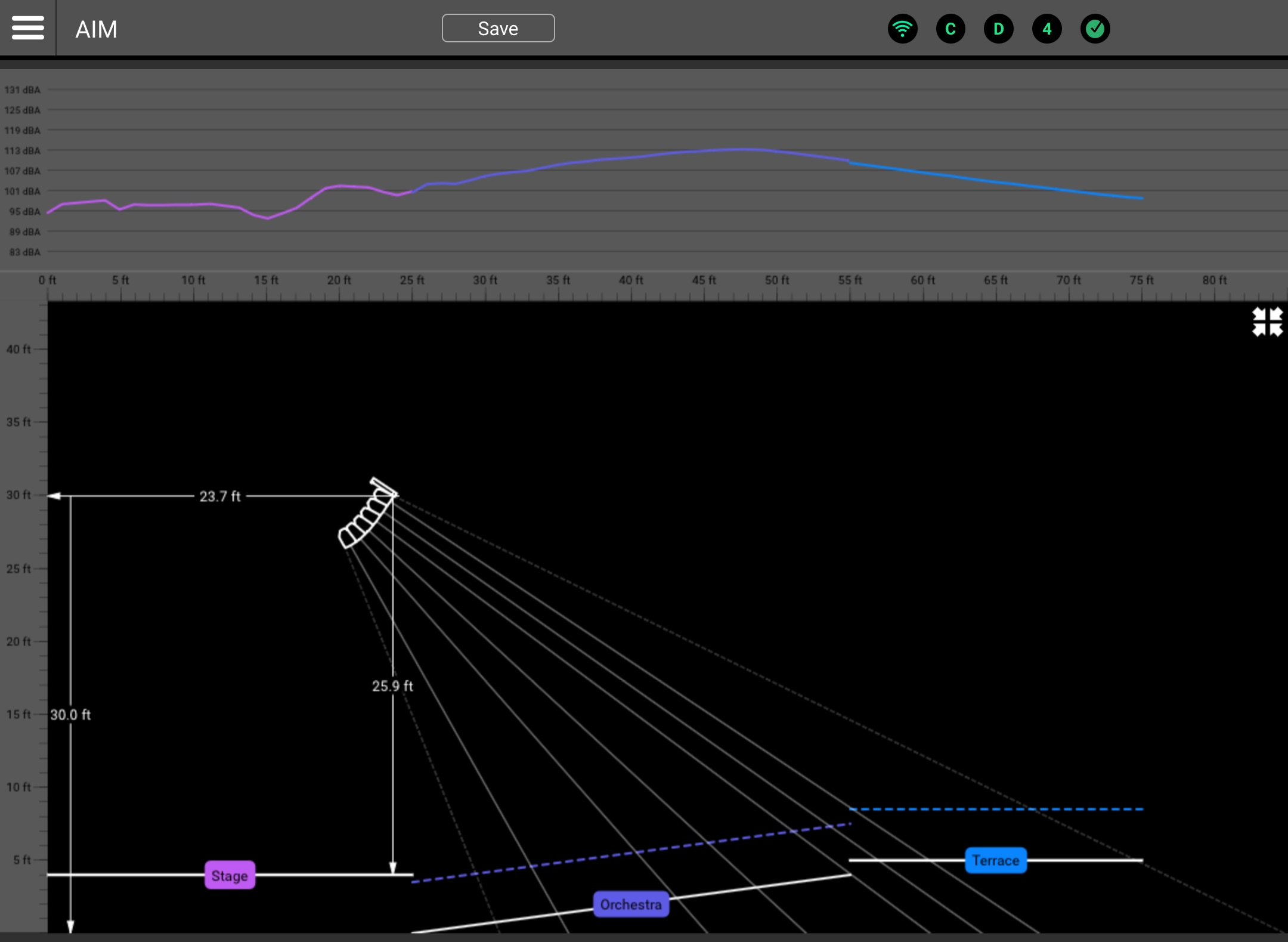This screenshot has width=1288, height=942.
Task: Open the hamburger menu
Action: tap(27, 28)
